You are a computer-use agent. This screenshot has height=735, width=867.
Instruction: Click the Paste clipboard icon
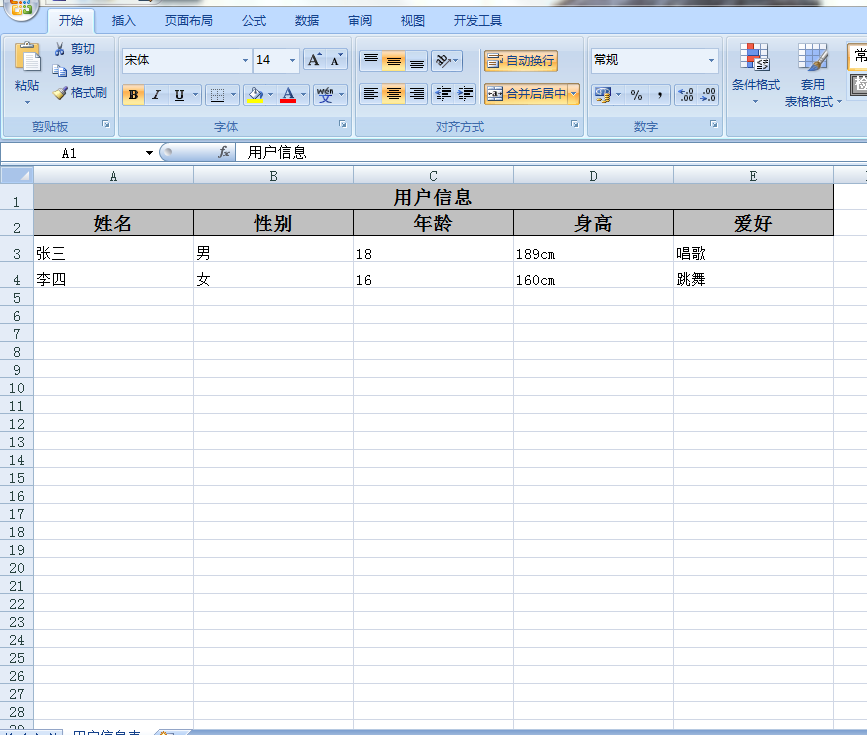(27, 58)
